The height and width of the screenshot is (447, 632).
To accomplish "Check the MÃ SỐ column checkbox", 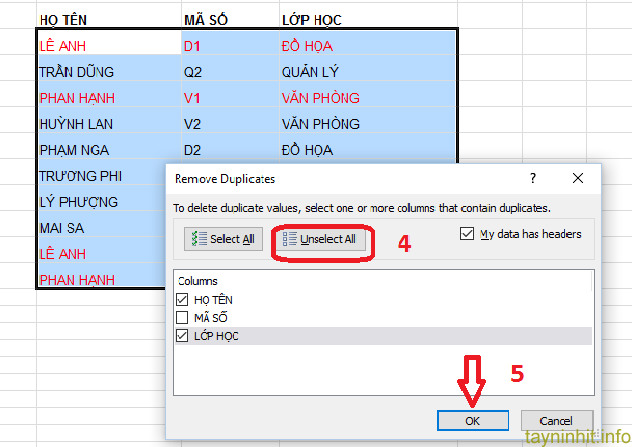I will (x=182, y=317).
